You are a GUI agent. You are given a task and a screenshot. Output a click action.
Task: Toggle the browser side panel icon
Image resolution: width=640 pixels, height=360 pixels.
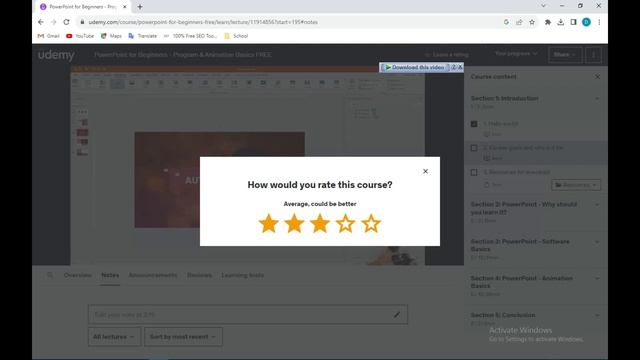pyautogui.click(x=573, y=22)
